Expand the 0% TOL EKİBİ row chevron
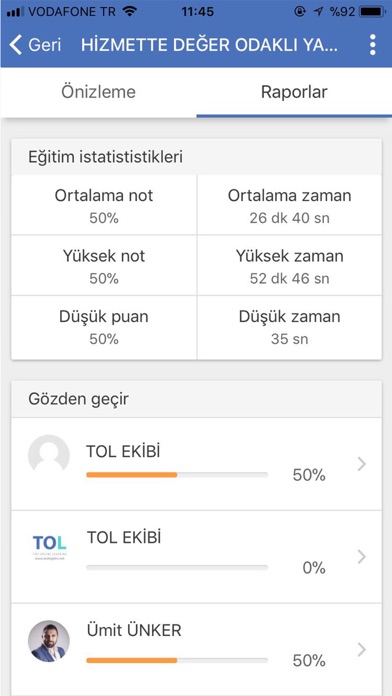The width and height of the screenshot is (392, 696). click(x=362, y=557)
